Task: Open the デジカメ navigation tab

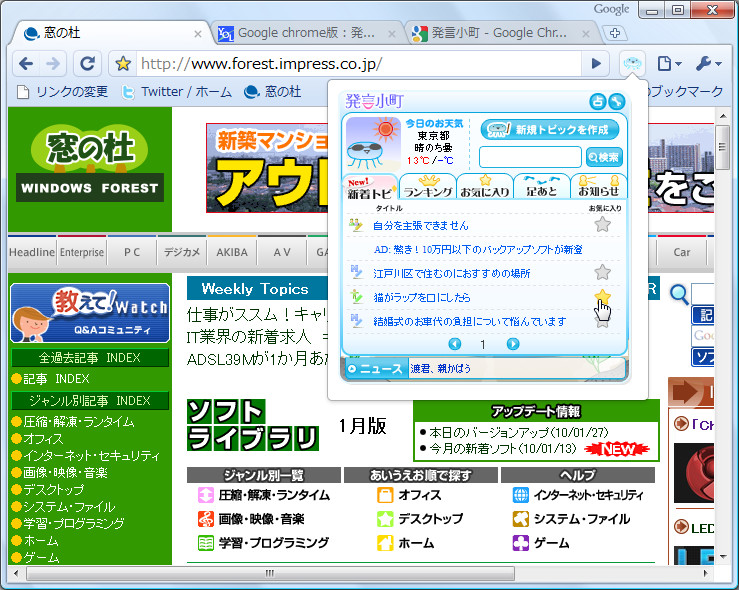Action: point(182,253)
